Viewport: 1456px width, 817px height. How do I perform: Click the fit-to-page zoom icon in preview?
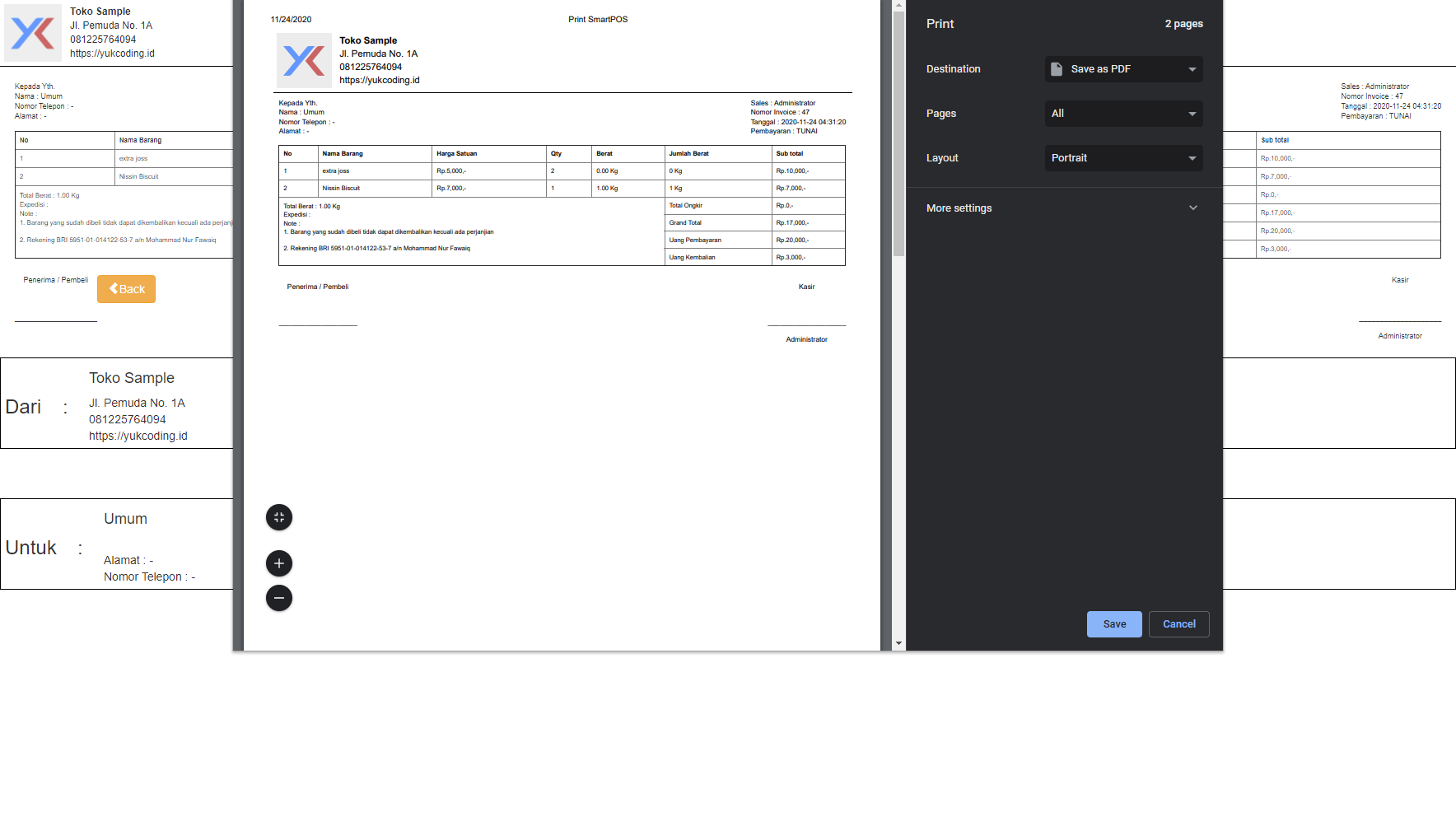(x=279, y=517)
